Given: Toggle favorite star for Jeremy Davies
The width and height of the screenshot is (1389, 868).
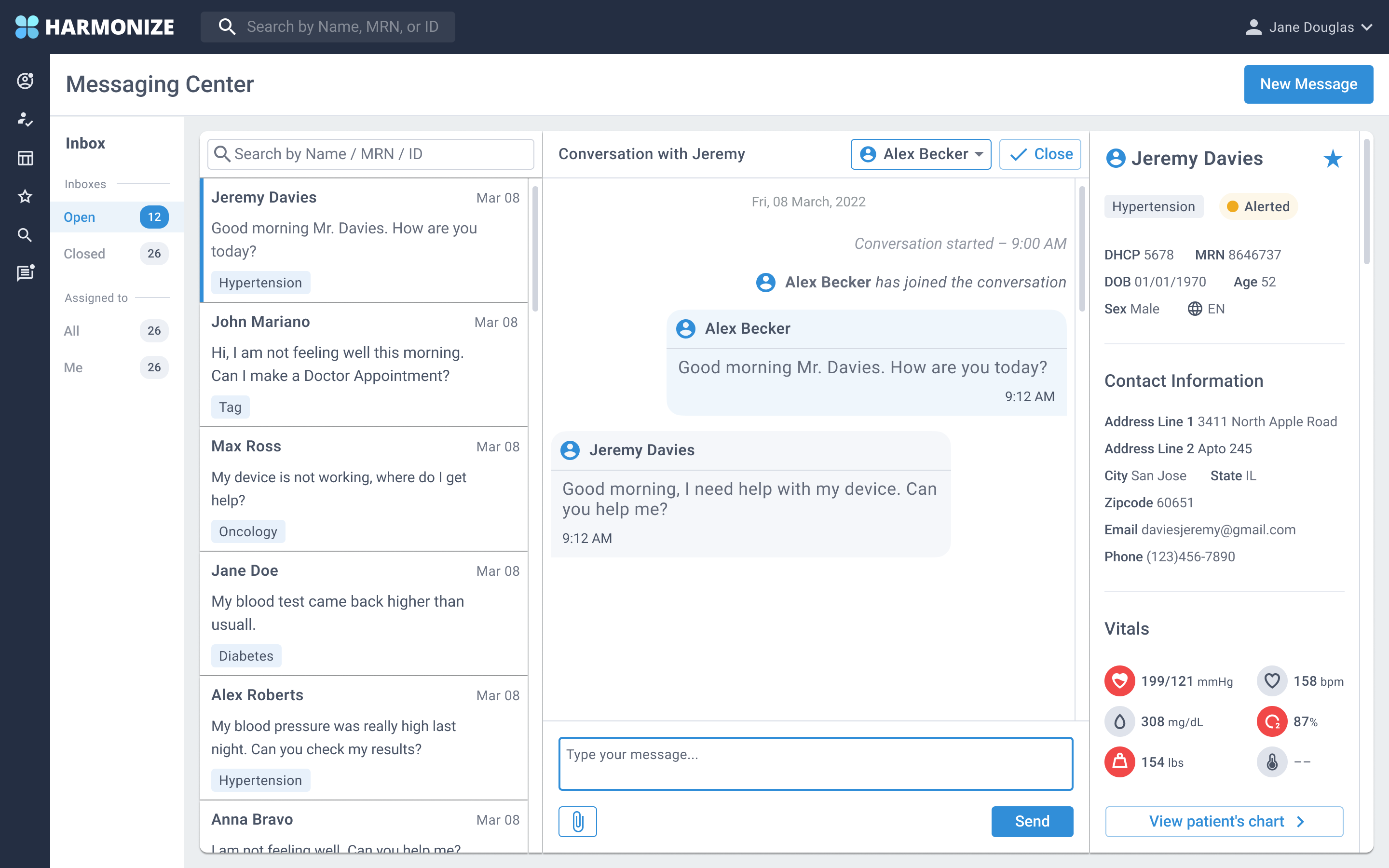Looking at the screenshot, I should tap(1333, 159).
